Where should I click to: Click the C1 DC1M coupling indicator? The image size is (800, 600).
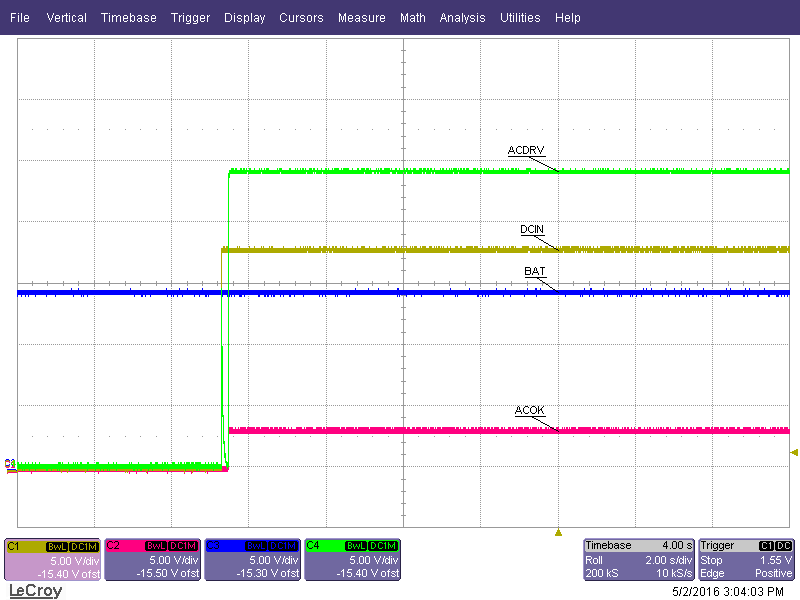[x=84, y=546]
